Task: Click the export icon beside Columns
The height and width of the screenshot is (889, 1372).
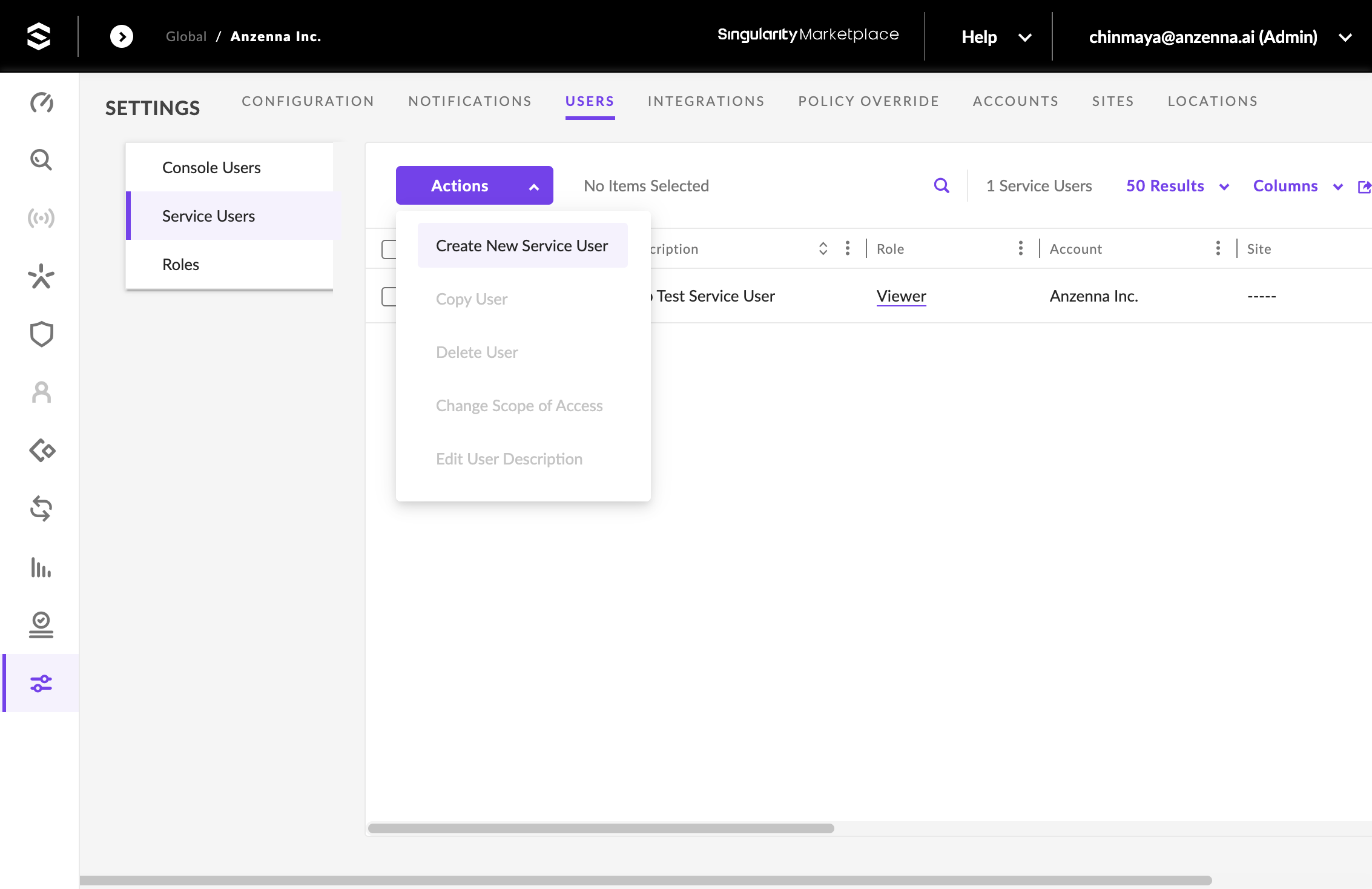Action: pos(1364,187)
